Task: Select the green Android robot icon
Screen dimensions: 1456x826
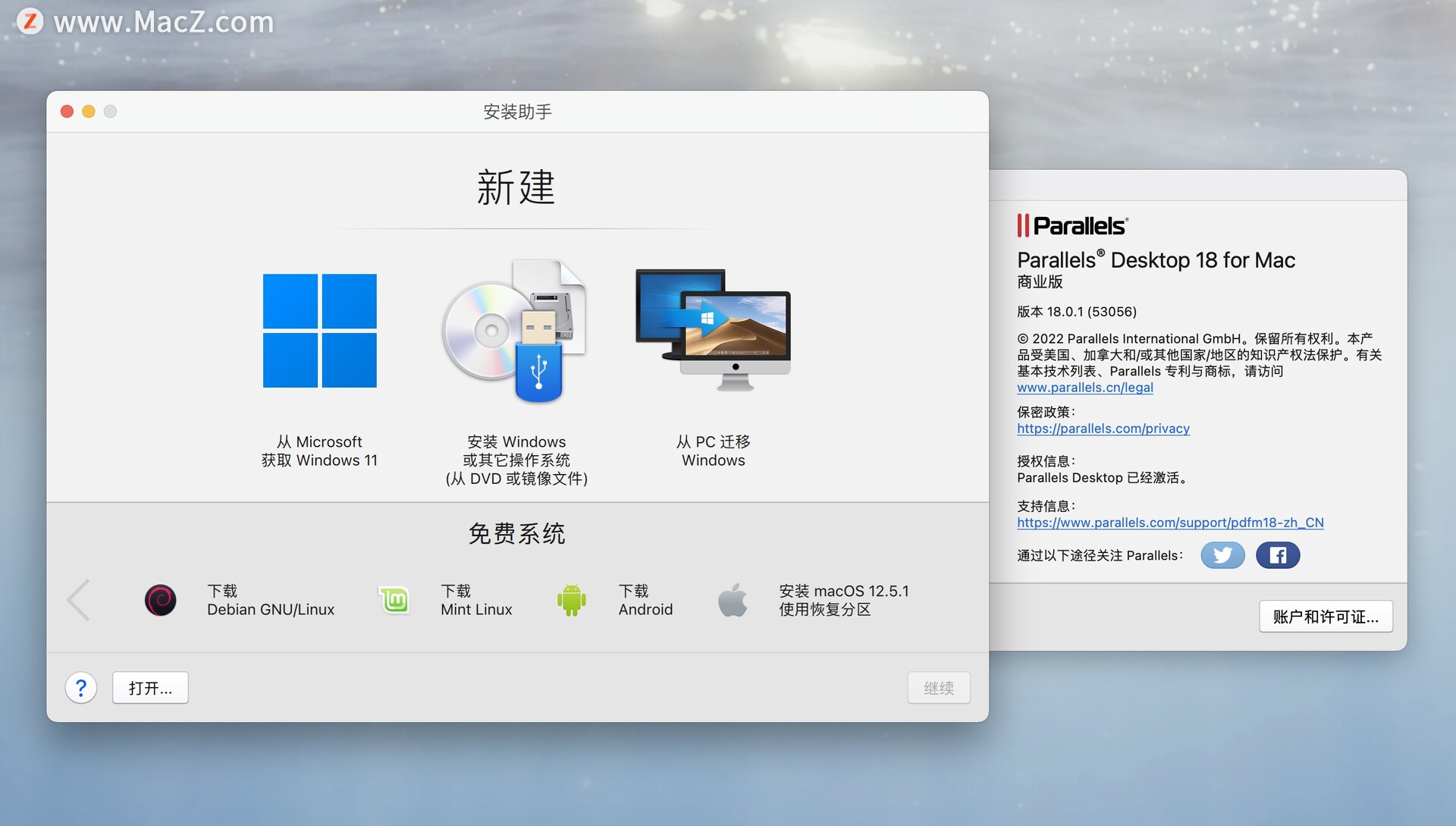Action: tap(572, 600)
